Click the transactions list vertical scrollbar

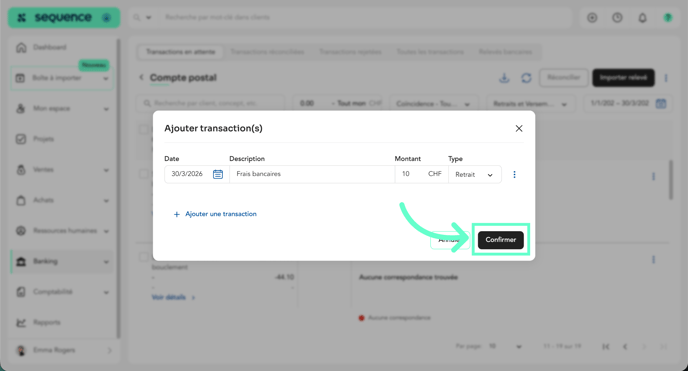670,180
